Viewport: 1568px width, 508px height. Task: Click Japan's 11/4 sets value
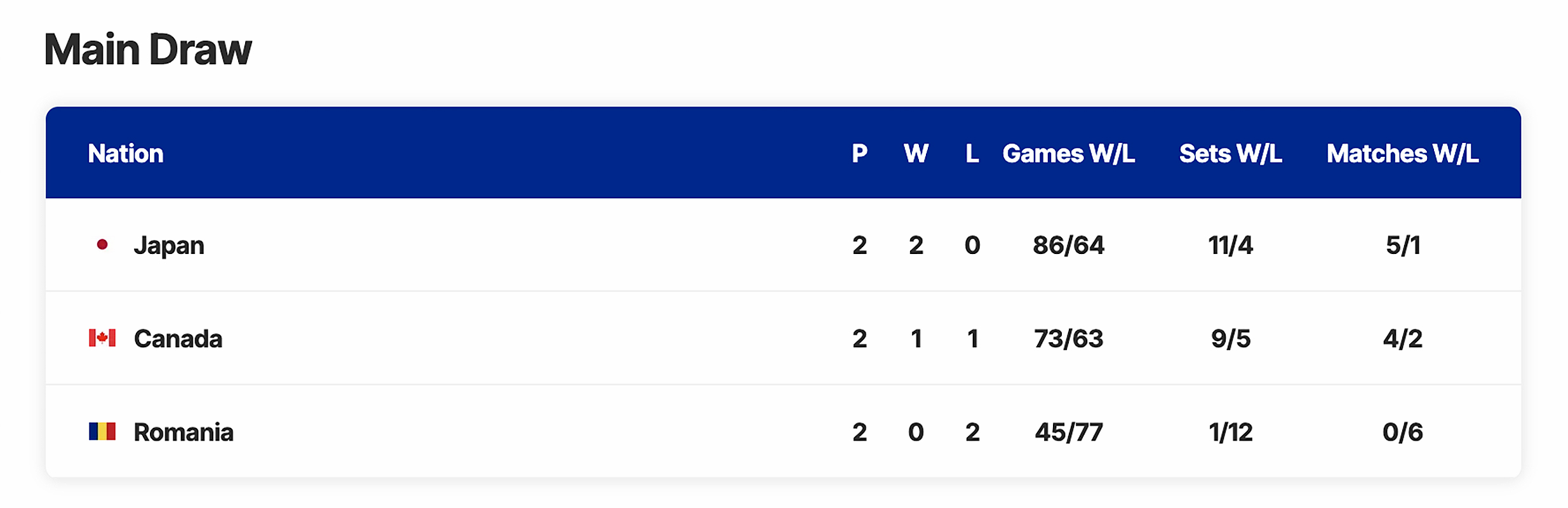[1230, 245]
